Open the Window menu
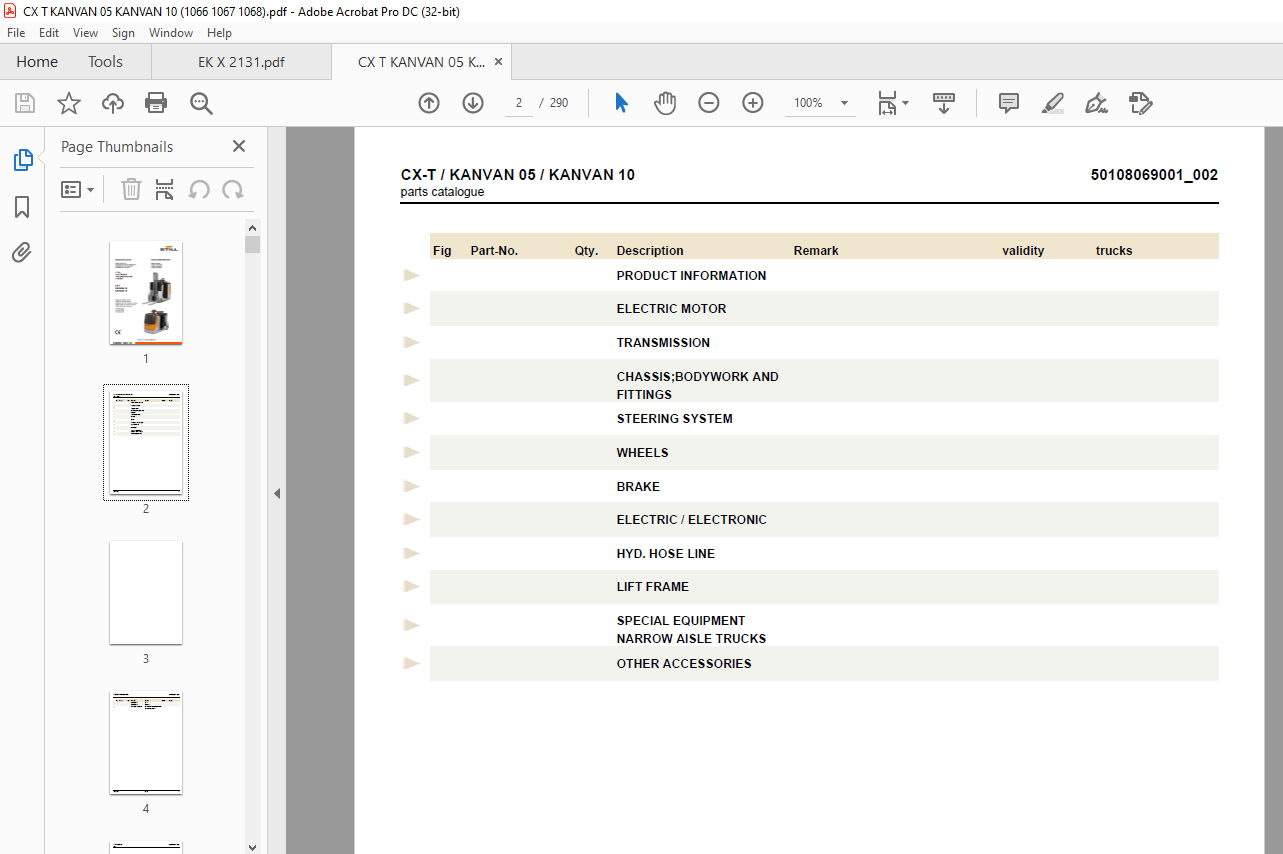Viewport: 1283px width, 854px height. (171, 33)
